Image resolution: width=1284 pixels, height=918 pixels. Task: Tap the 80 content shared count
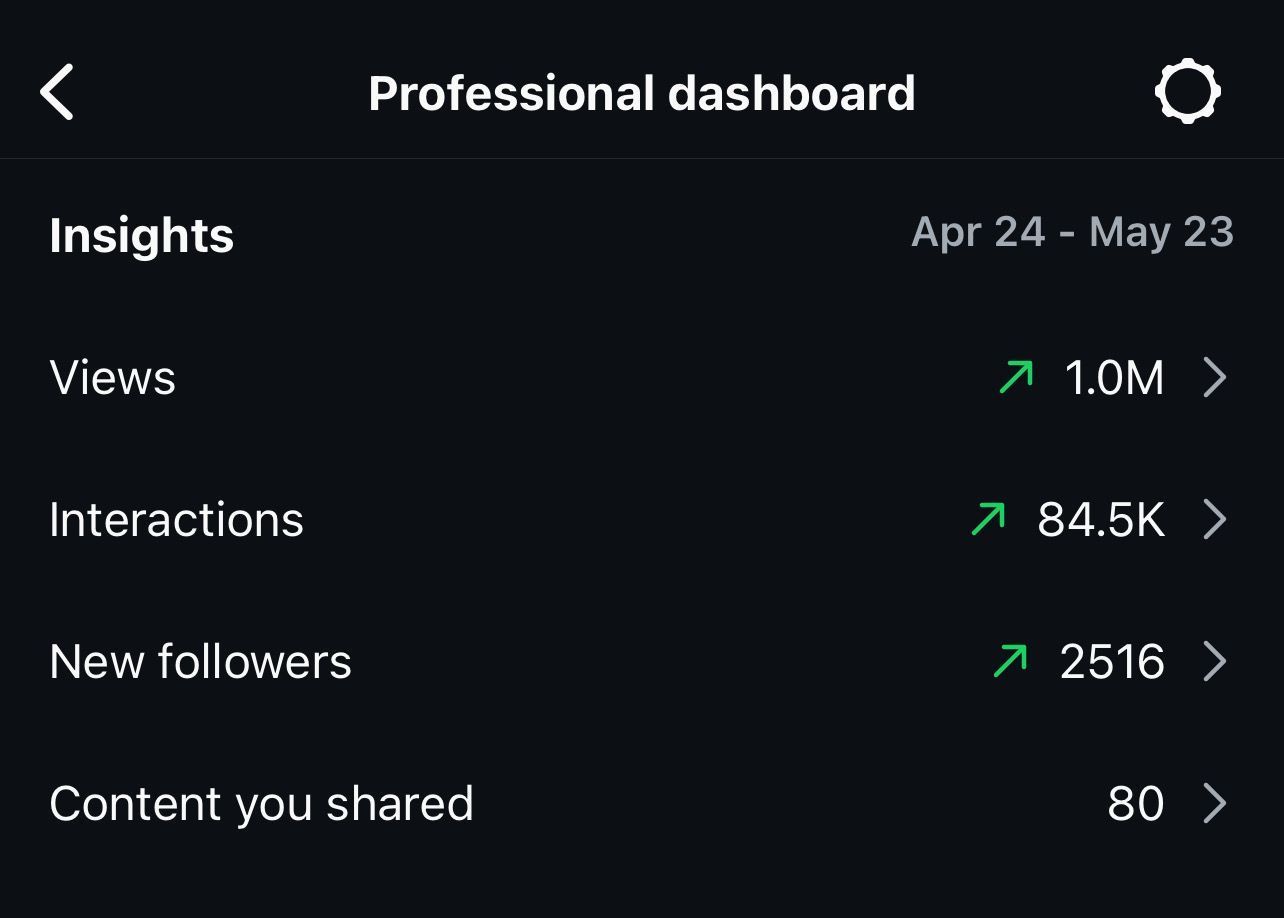point(1135,804)
